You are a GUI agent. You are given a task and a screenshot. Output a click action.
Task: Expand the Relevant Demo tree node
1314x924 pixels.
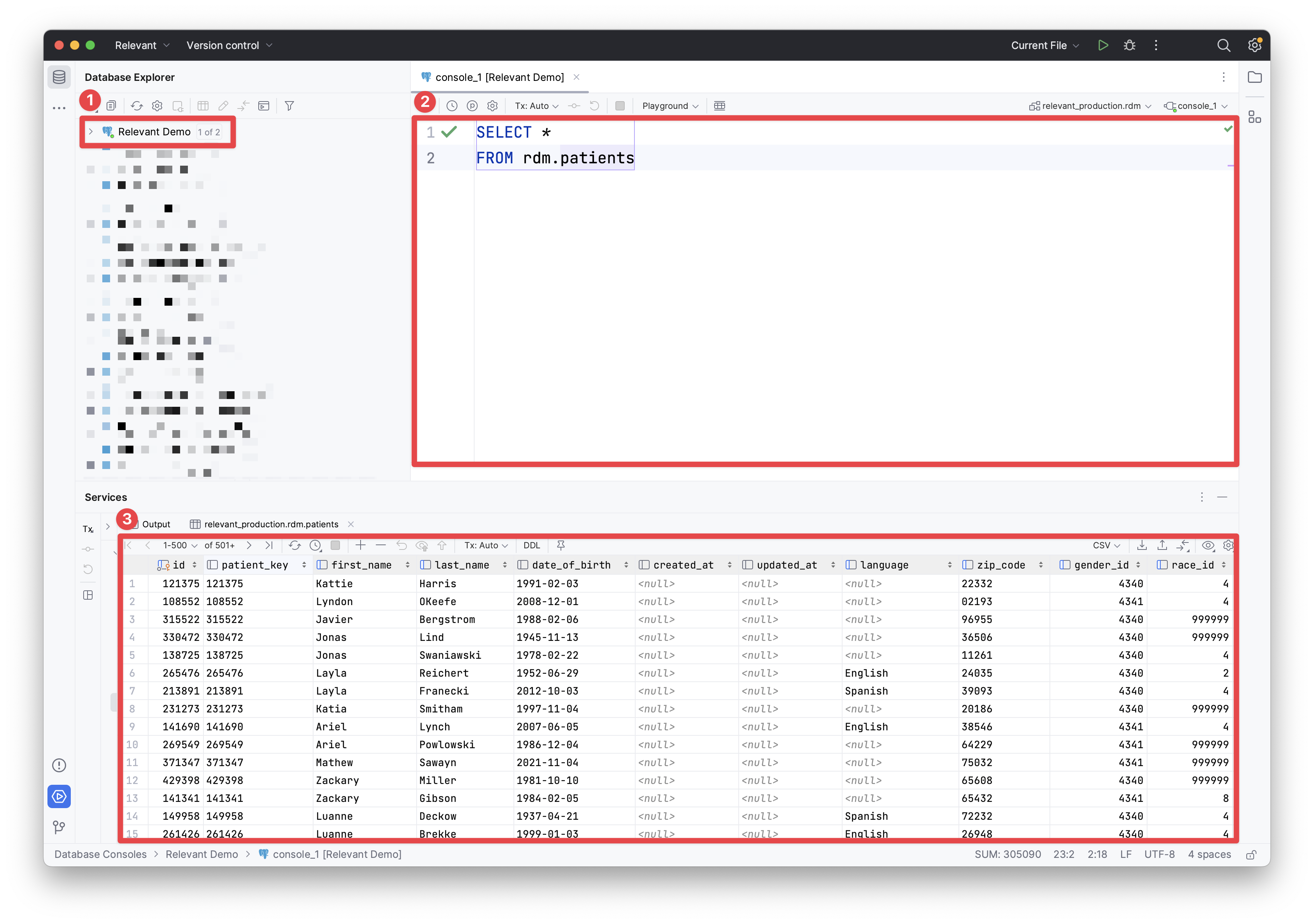(x=90, y=131)
